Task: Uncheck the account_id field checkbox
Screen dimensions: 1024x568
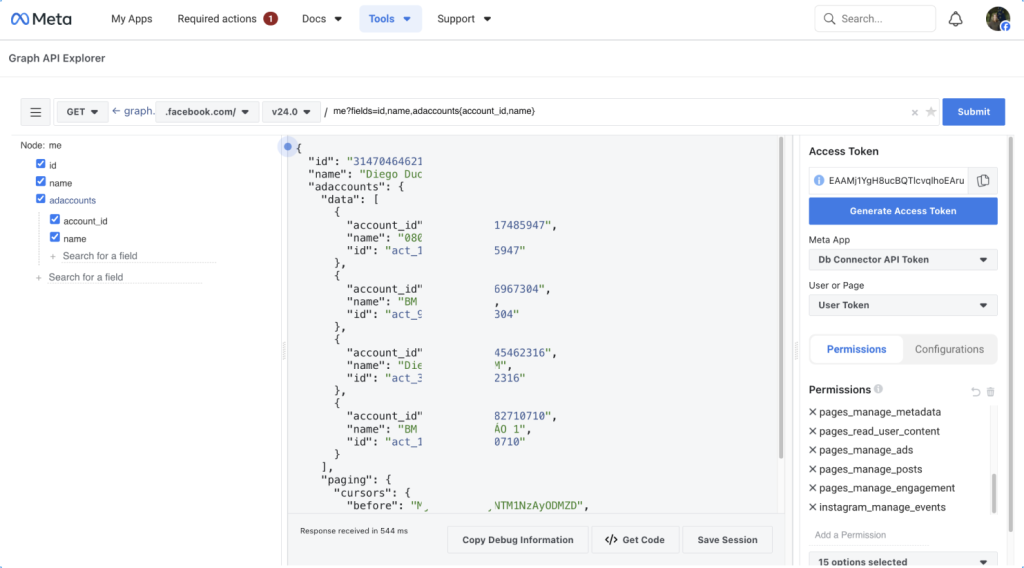Action: pyautogui.click(x=55, y=220)
